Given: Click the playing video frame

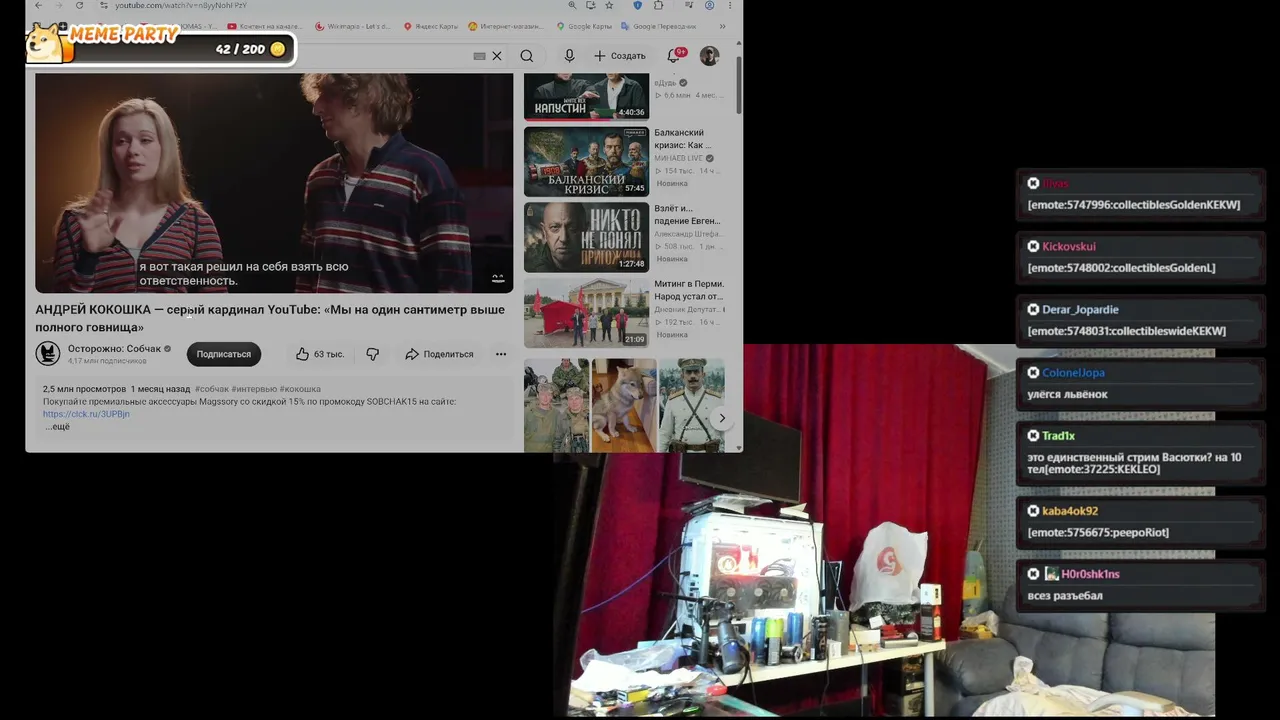Looking at the screenshot, I should tap(274, 183).
